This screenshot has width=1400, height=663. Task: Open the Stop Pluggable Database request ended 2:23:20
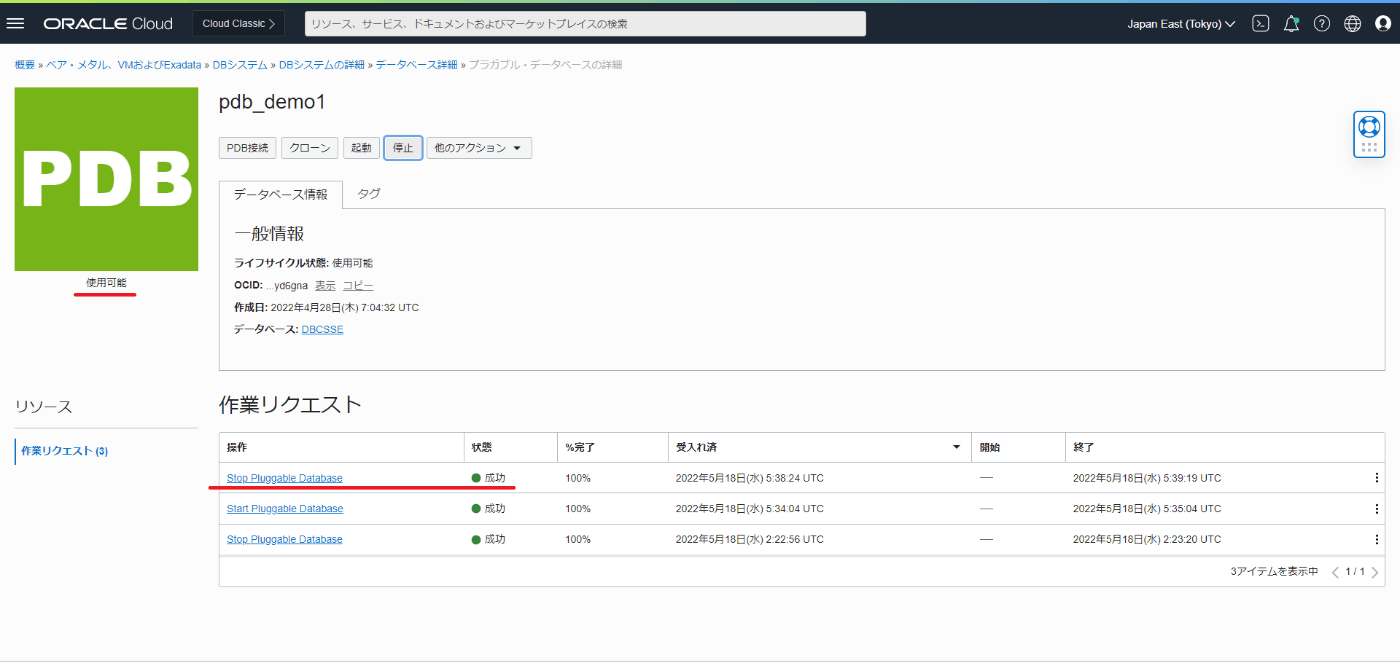285,539
